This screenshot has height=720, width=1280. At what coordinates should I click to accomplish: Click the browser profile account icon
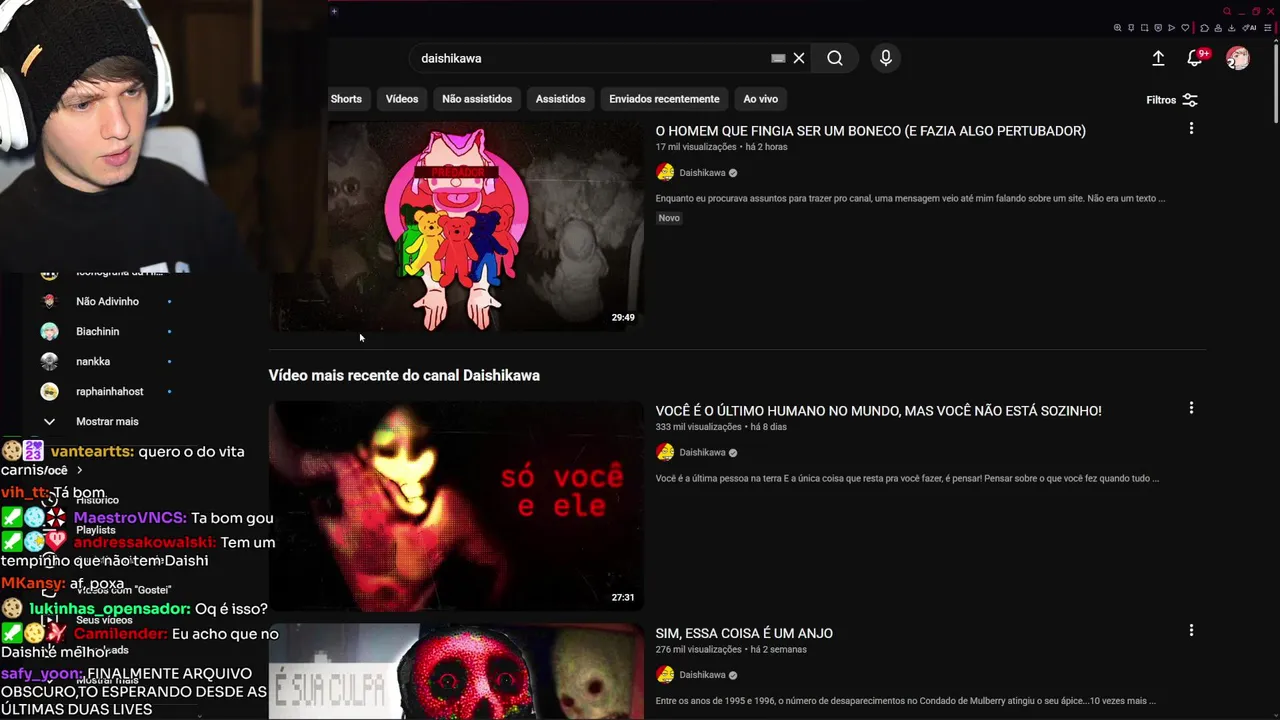(x=1218, y=28)
